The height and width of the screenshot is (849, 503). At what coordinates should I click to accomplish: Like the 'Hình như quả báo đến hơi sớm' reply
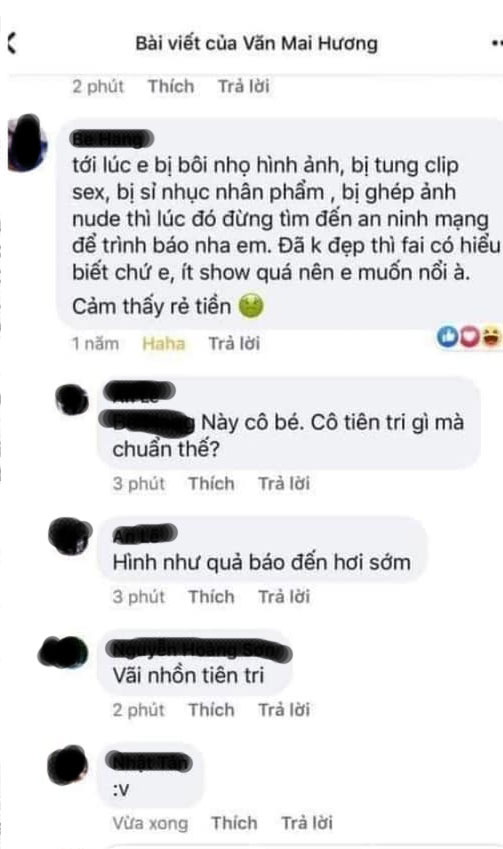tap(211, 596)
